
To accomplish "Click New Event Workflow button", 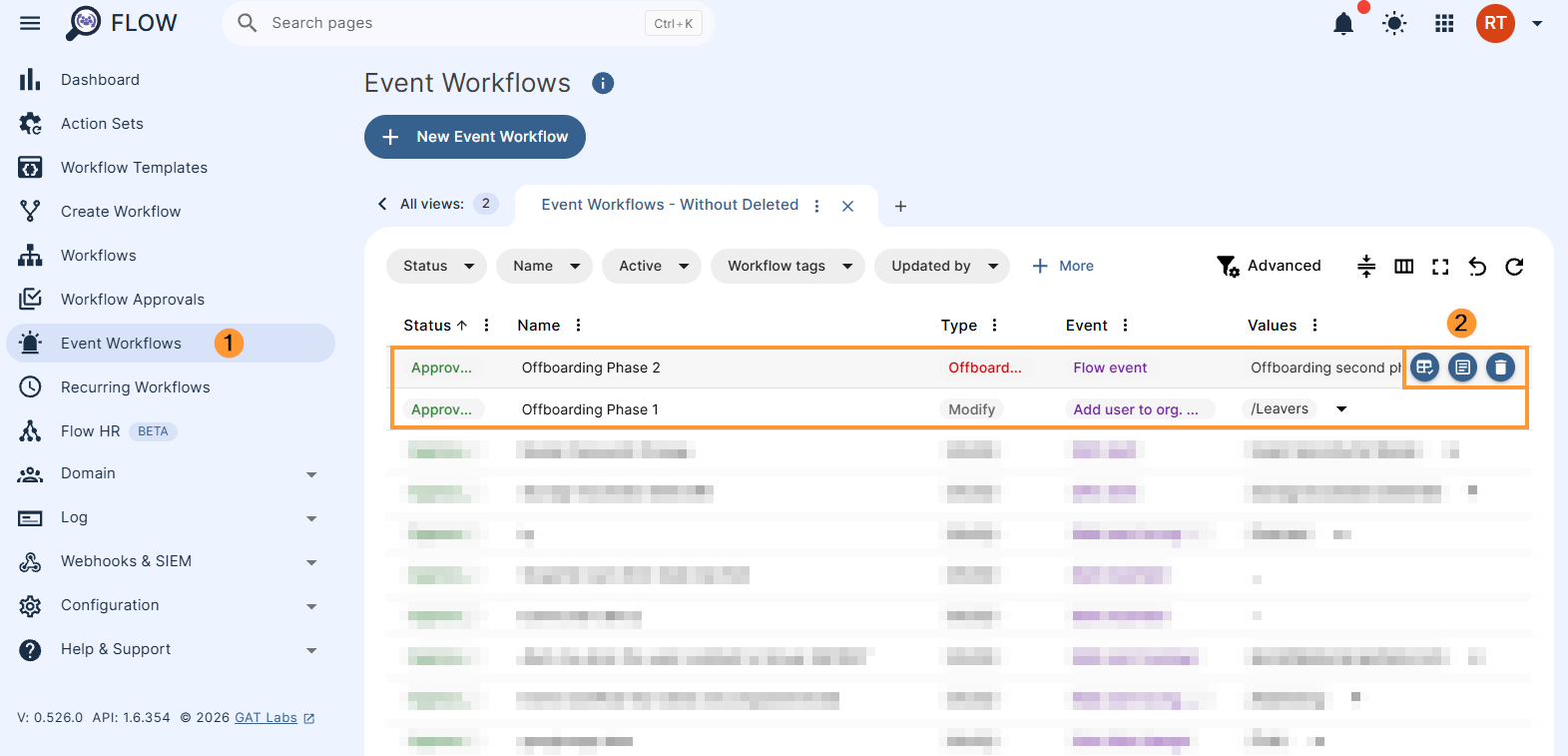I will click(x=475, y=137).
